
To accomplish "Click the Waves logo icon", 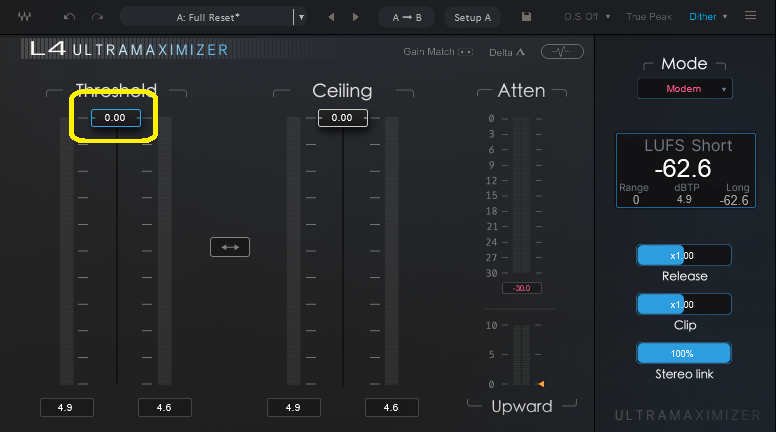I will [23, 17].
